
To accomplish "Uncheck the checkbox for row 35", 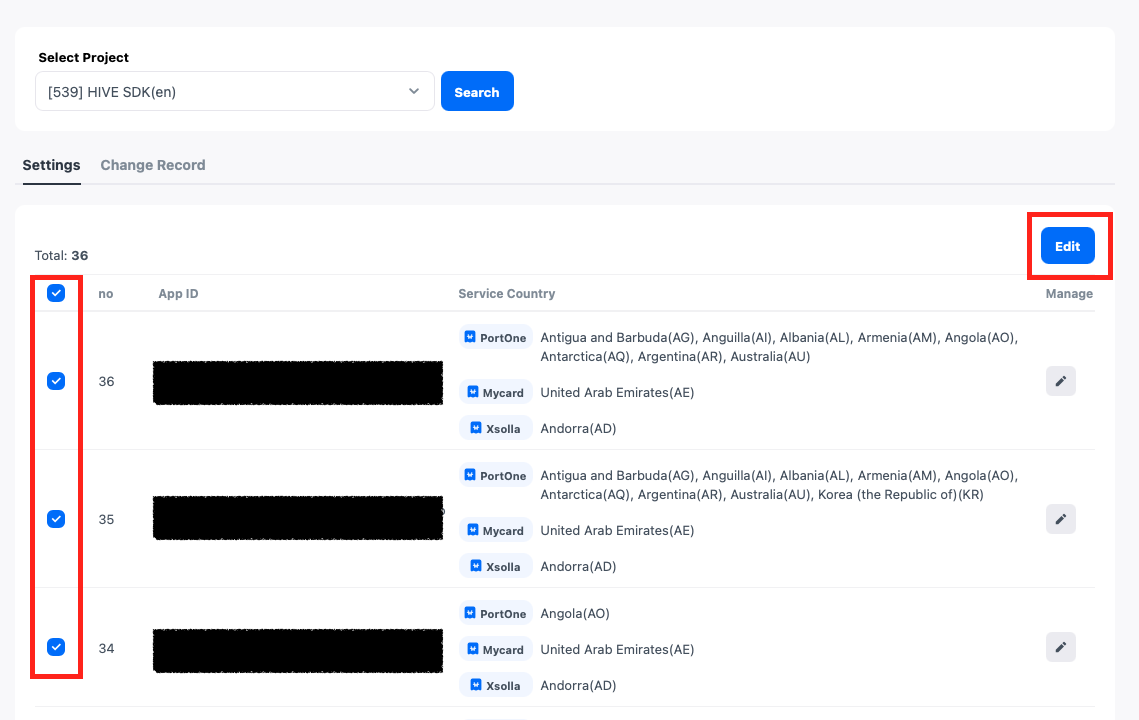I will (56, 519).
